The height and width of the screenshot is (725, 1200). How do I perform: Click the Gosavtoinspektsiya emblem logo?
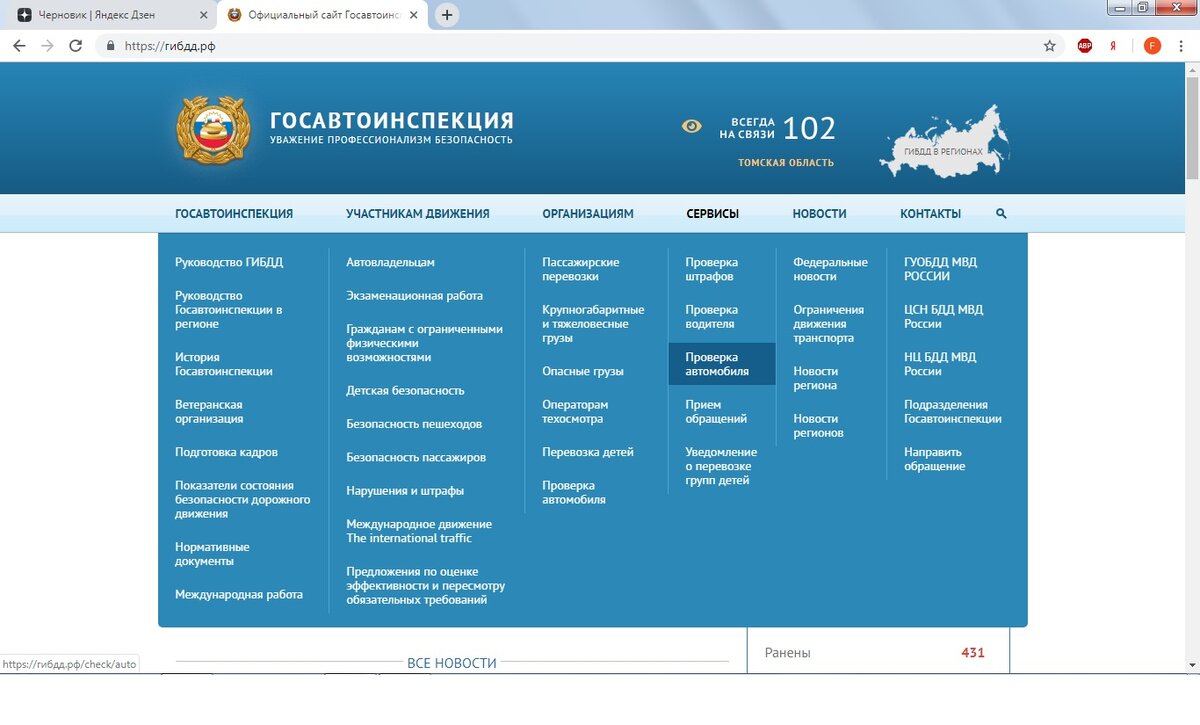click(213, 130)
